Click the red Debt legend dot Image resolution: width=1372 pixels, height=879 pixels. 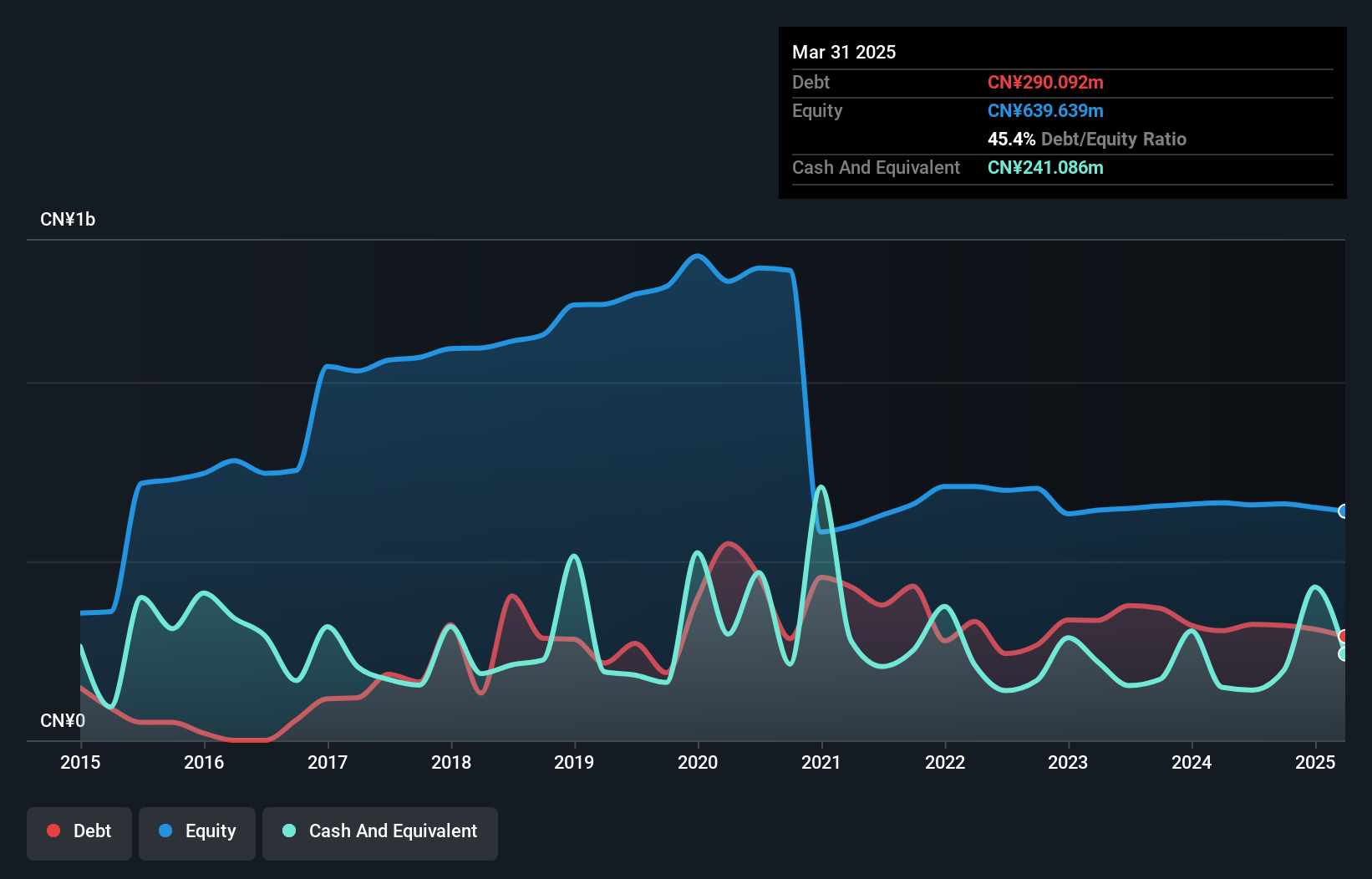53,831
